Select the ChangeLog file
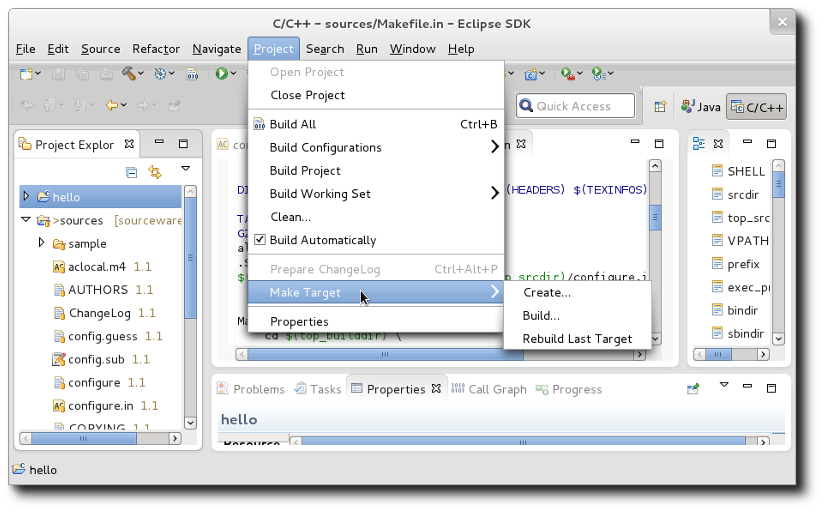 [x=100, y=313]
